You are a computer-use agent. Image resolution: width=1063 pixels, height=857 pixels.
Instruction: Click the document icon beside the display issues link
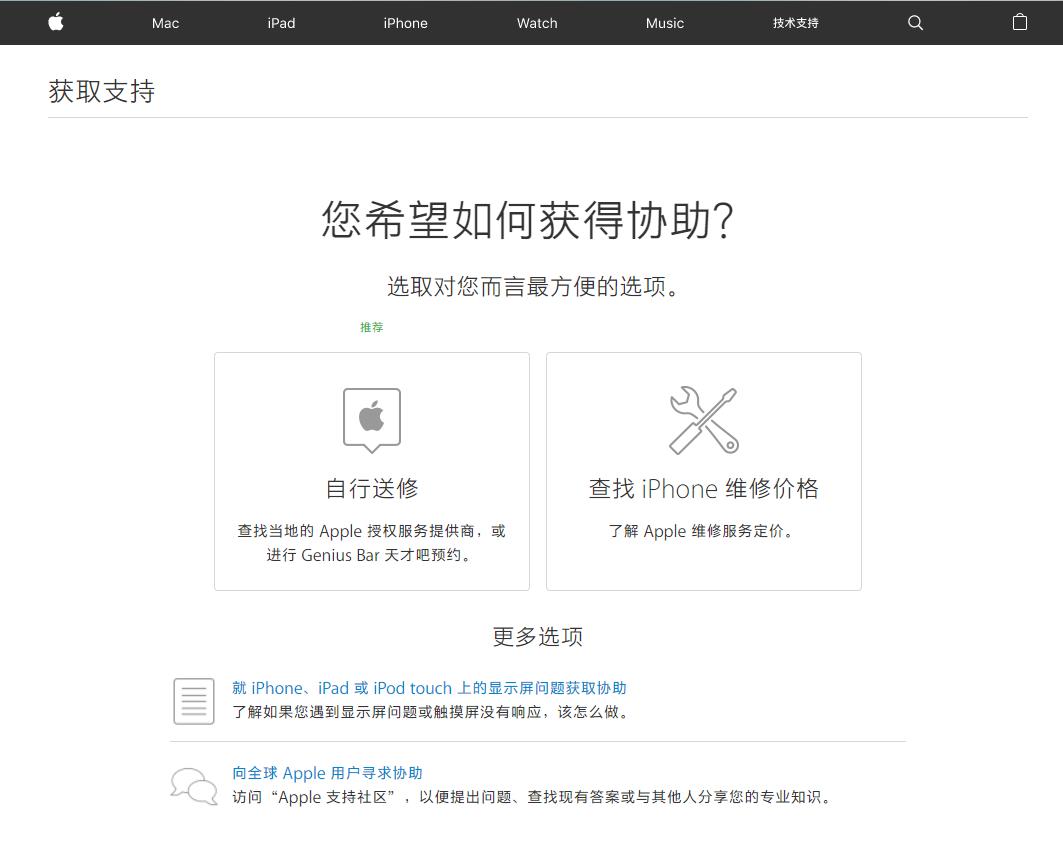pyautogui.click(x=193, y=701)
